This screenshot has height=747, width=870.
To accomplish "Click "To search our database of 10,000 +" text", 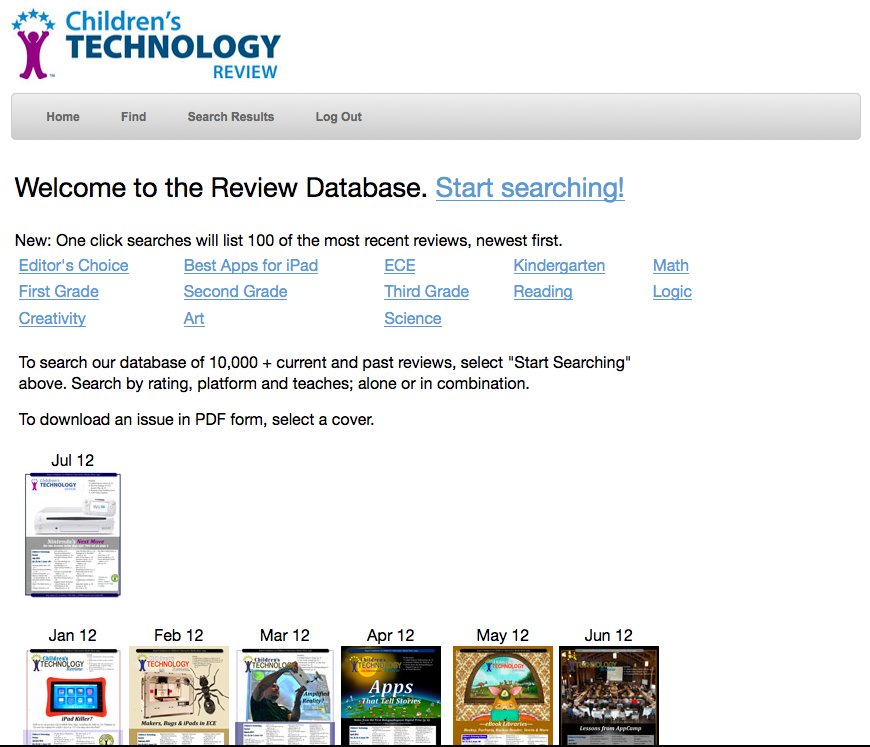I will (x=325, y=373).
